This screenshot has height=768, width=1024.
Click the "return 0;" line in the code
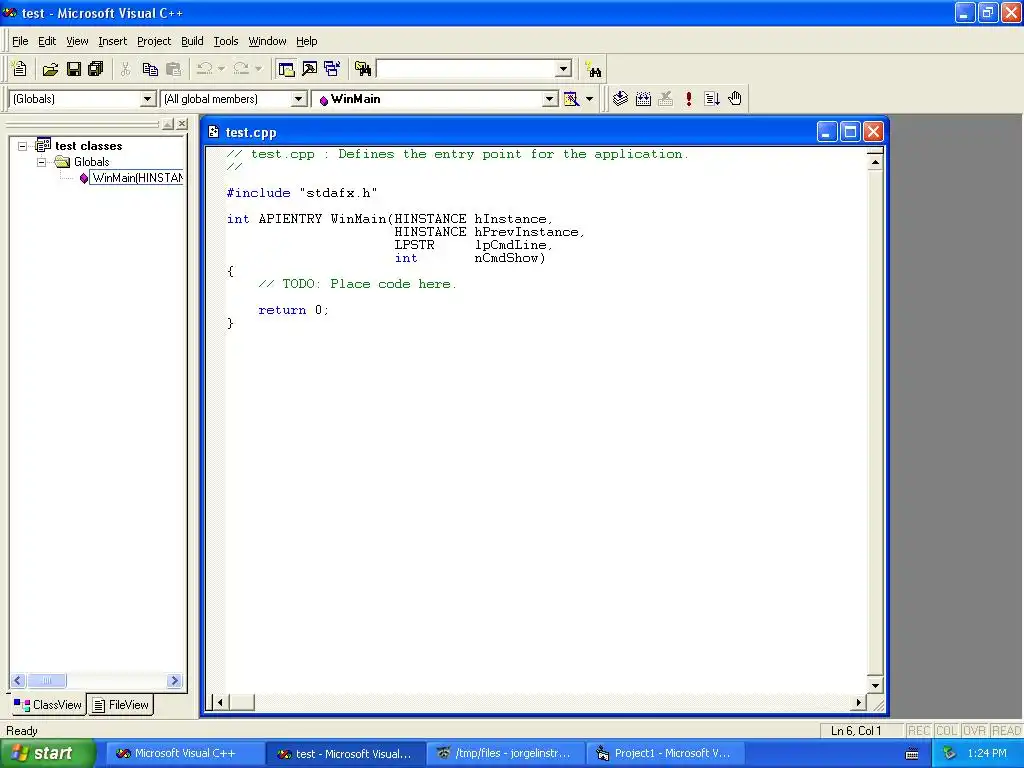click(x=293, y=310)
